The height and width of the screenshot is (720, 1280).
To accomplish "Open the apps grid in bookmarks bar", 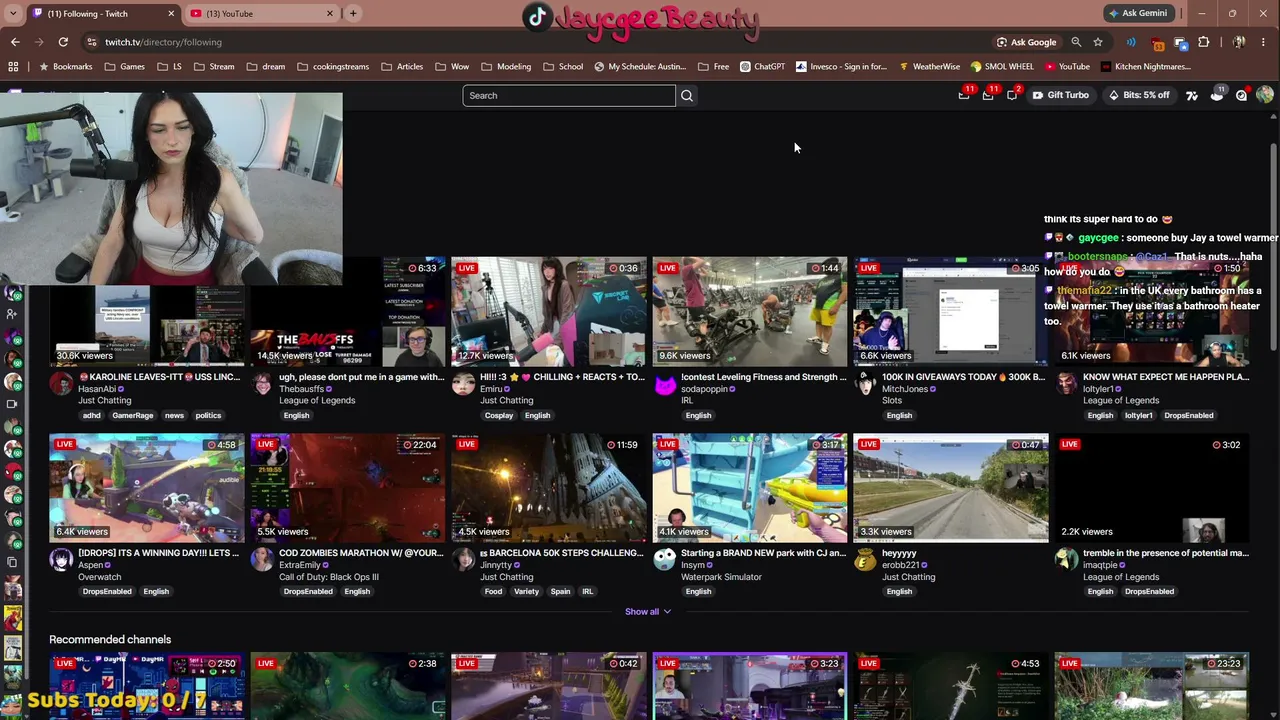I will tap(13, 67).
